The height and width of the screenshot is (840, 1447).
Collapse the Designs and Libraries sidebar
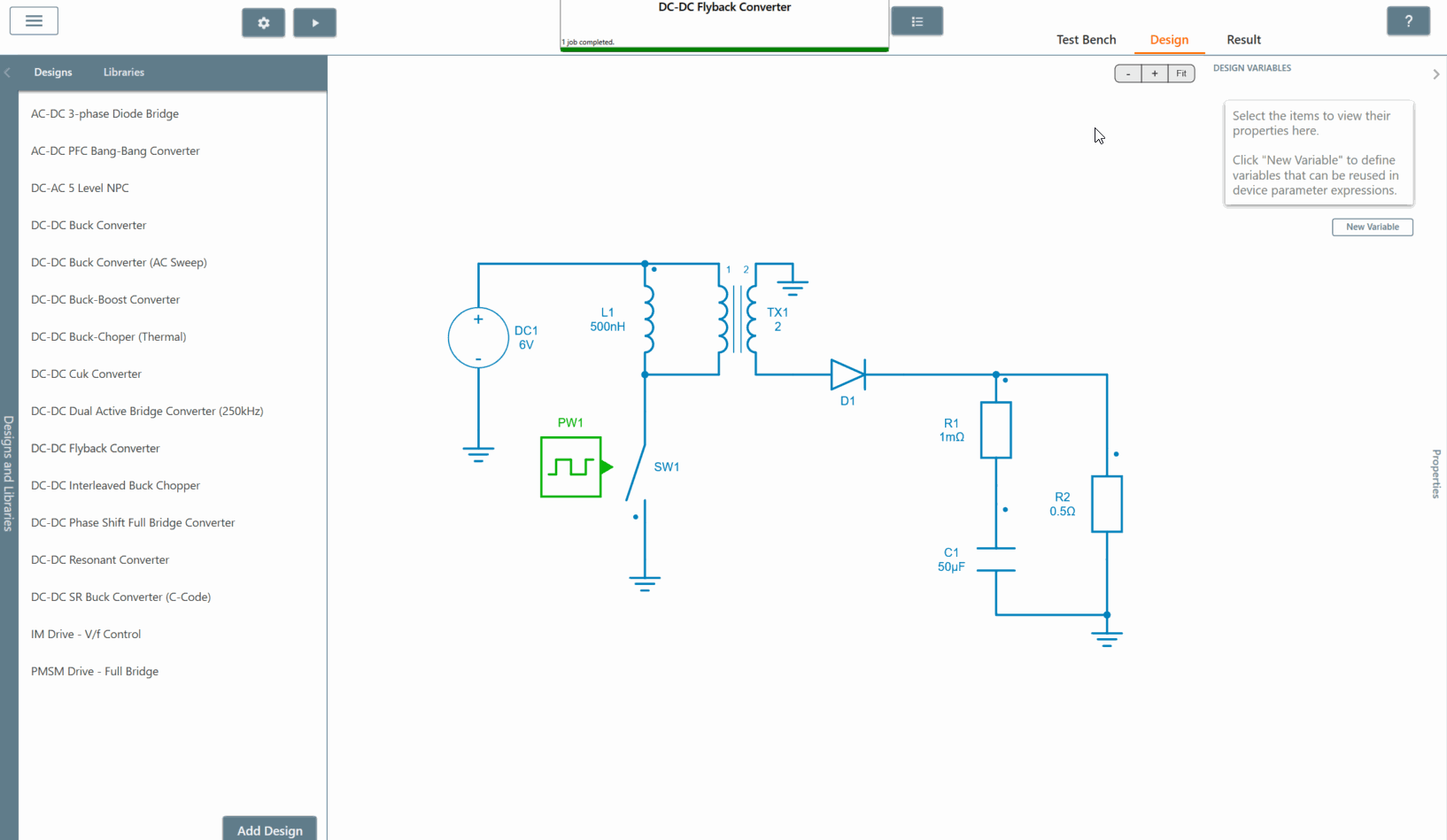tap(8, 73)
